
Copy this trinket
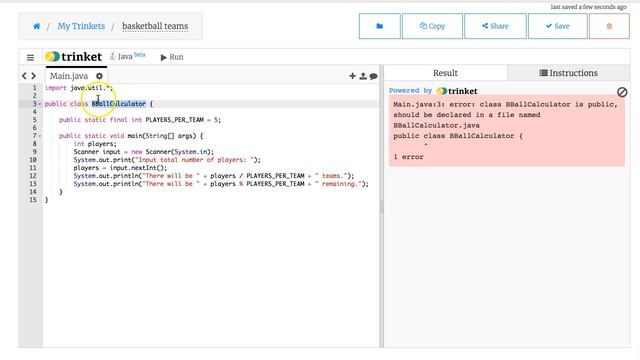[x=432, y=26]
